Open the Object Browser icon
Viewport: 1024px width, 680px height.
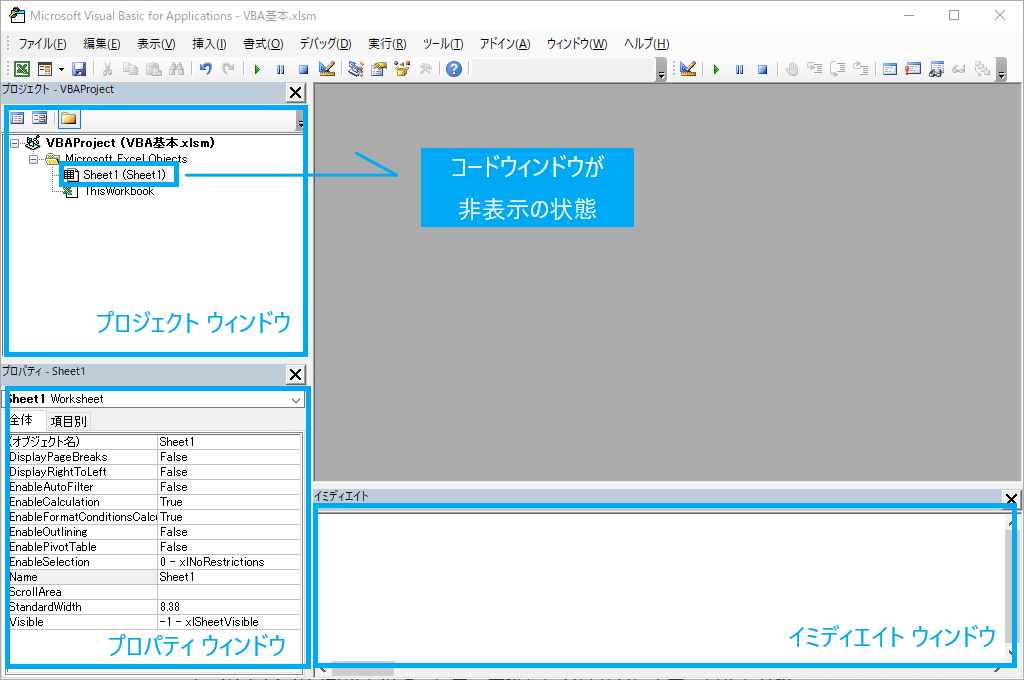point(402,69)
